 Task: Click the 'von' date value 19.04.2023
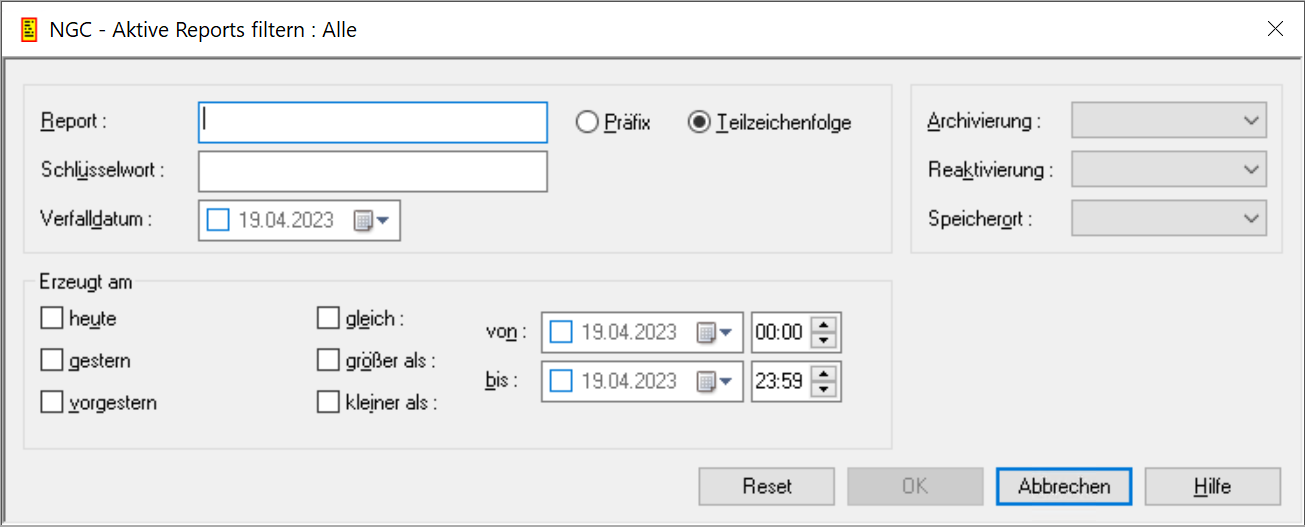pyautogui.click(x=629, y=332)
